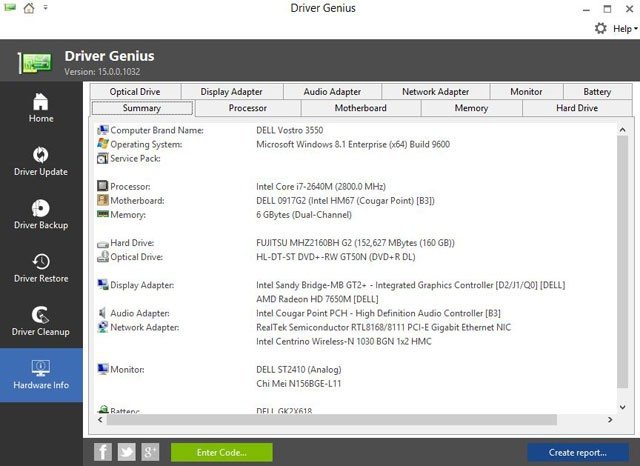Screen dimensions: 640x466
Task: Open the Home section in sidebar
Action: 41,108
